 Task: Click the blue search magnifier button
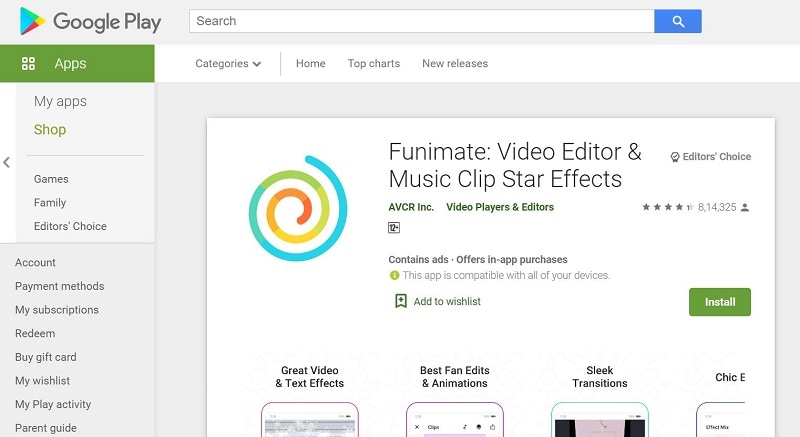(678, 21)
